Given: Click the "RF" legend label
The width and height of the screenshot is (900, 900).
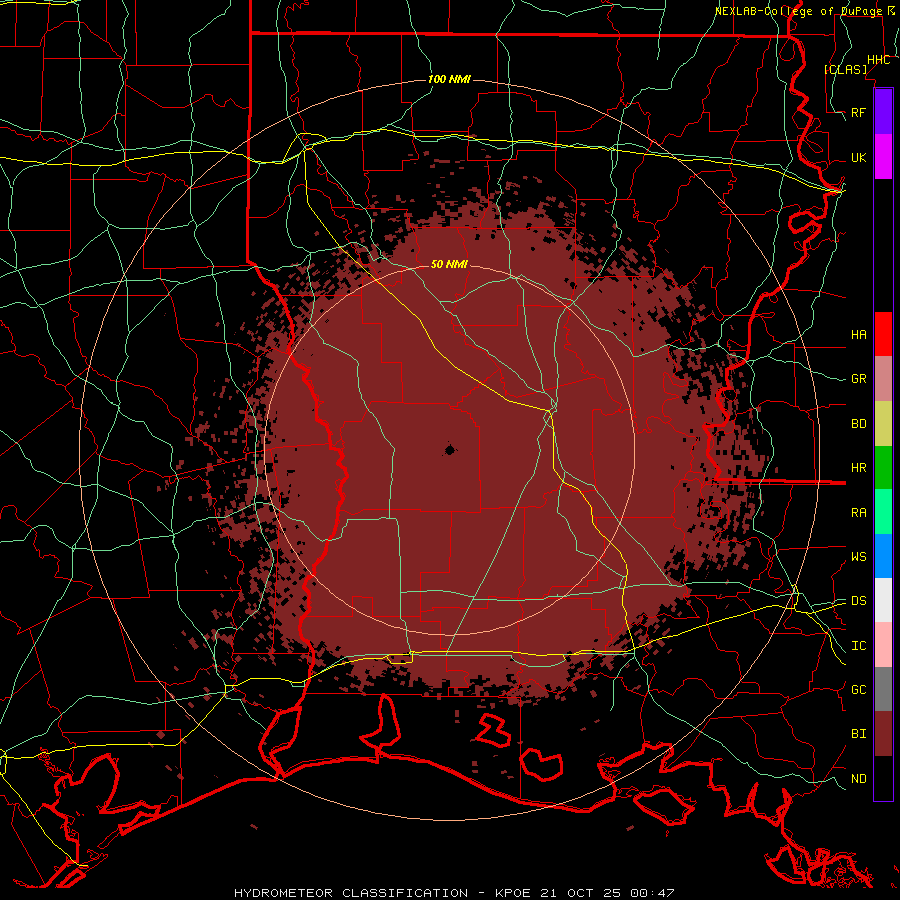Looking at the screenshot, I should coord(859,112).
